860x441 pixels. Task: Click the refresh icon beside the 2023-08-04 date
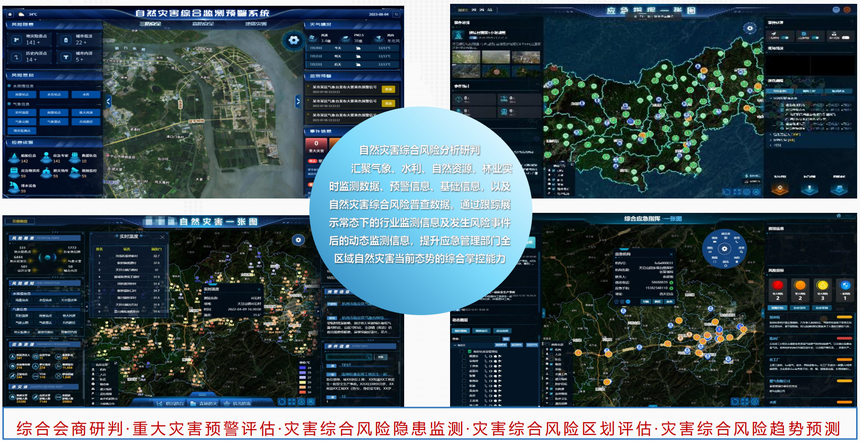tap(397, 14)
